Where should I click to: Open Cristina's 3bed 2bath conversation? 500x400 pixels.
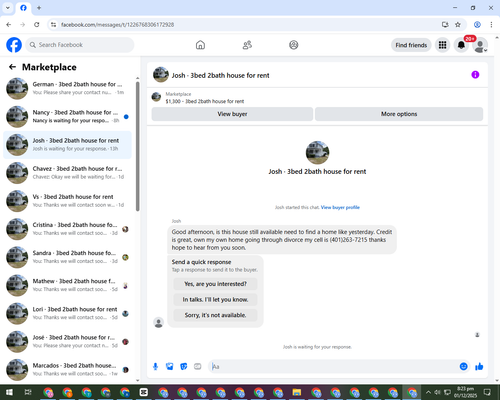(x=67, y=229)
